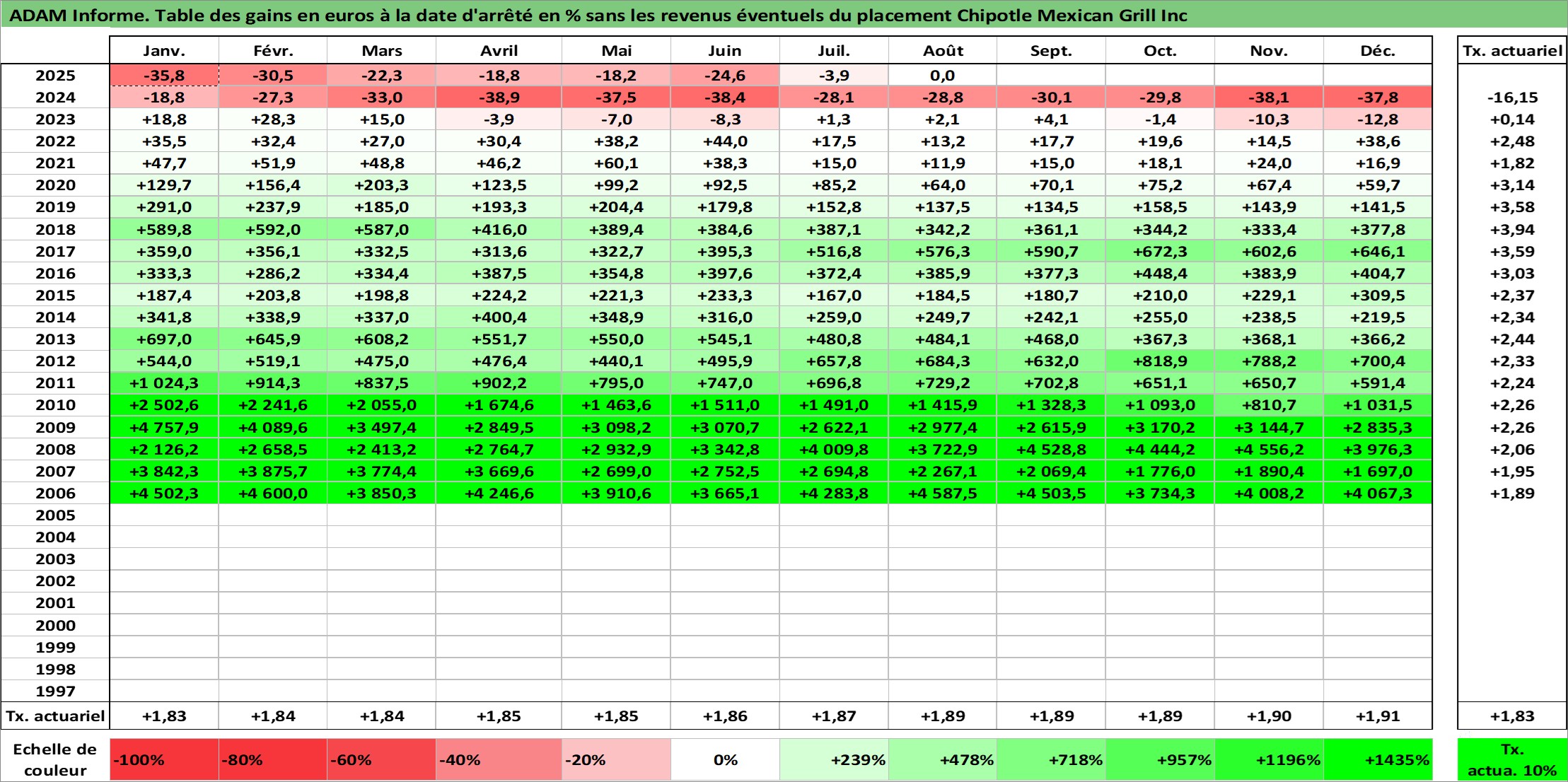Click the Janv. column header
The image size is (1568, 782).
point(164,50)
